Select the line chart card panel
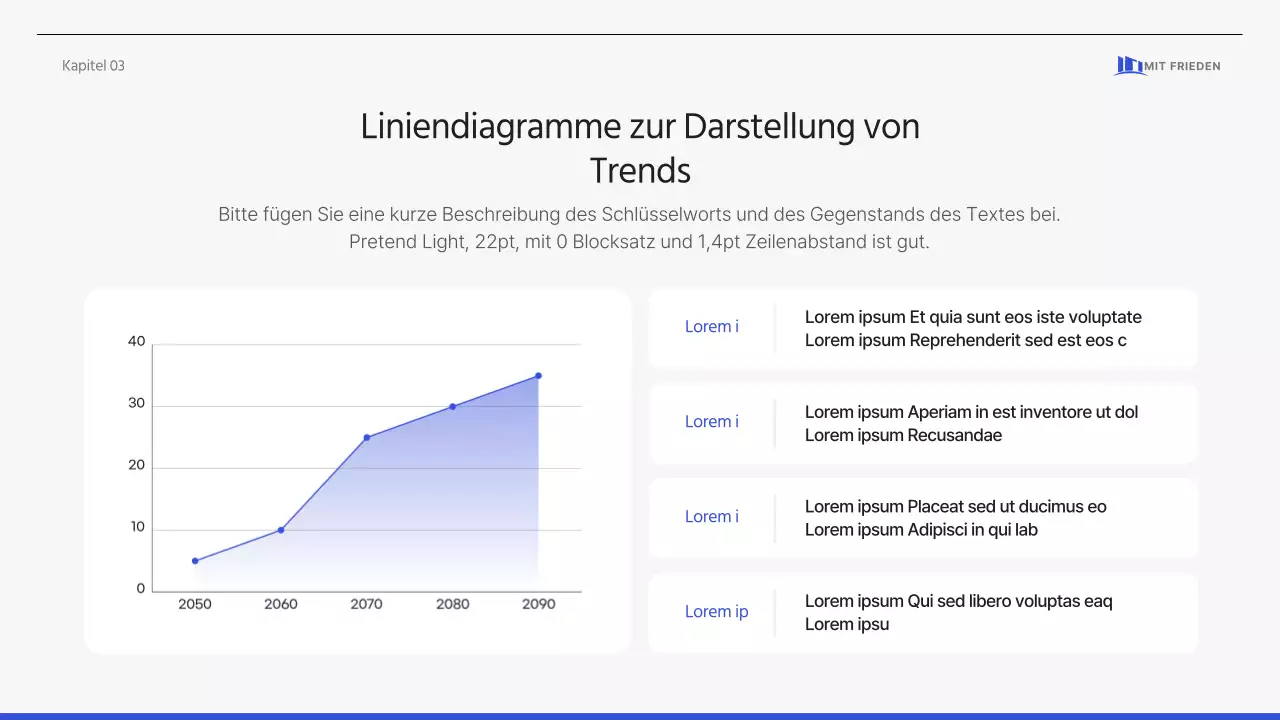Viewport: 1280px width, 720px height. pyautogui.click(x=358, y=470)
